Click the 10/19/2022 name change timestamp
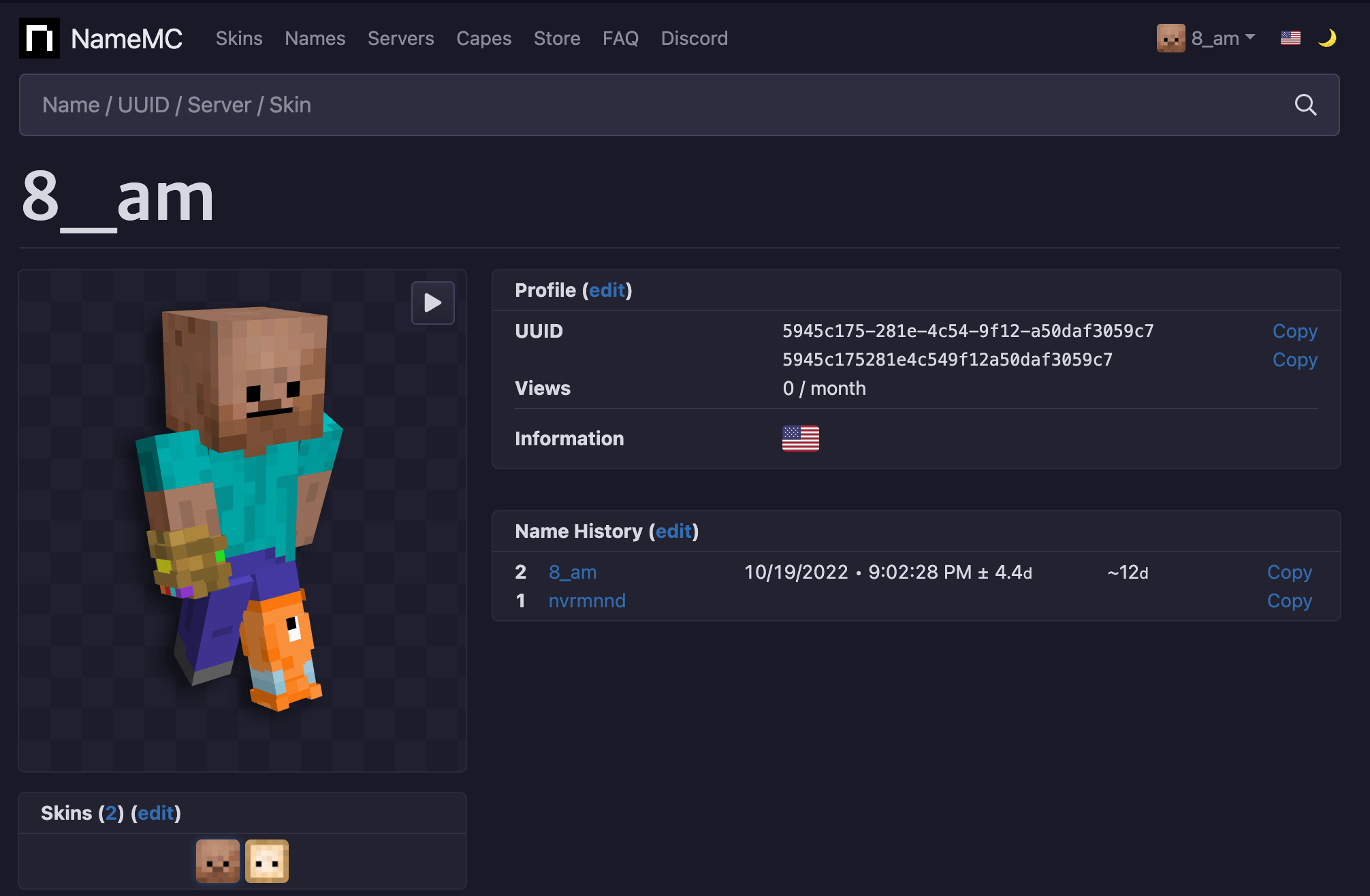 coord(889,572)
